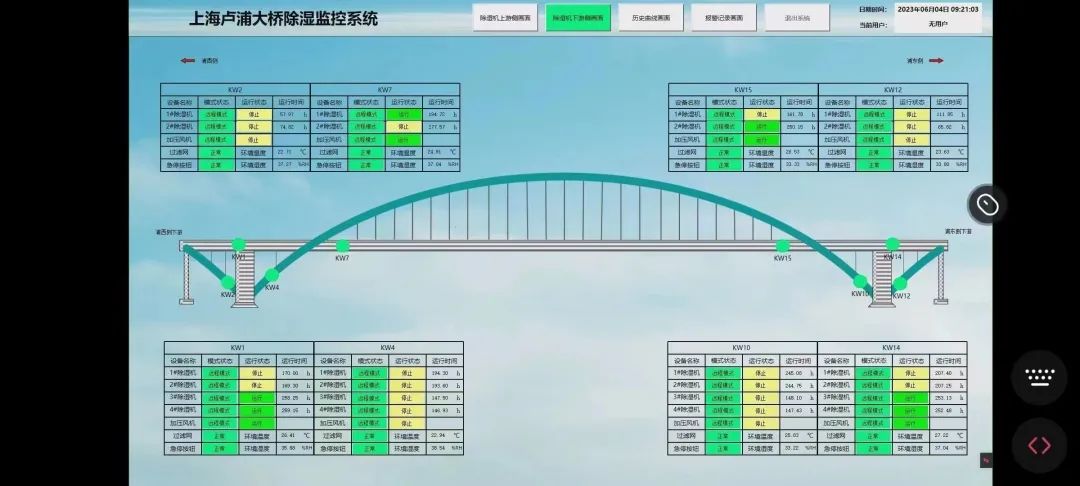Click KW14 3#除湿机 green running status

click(911, 397)
